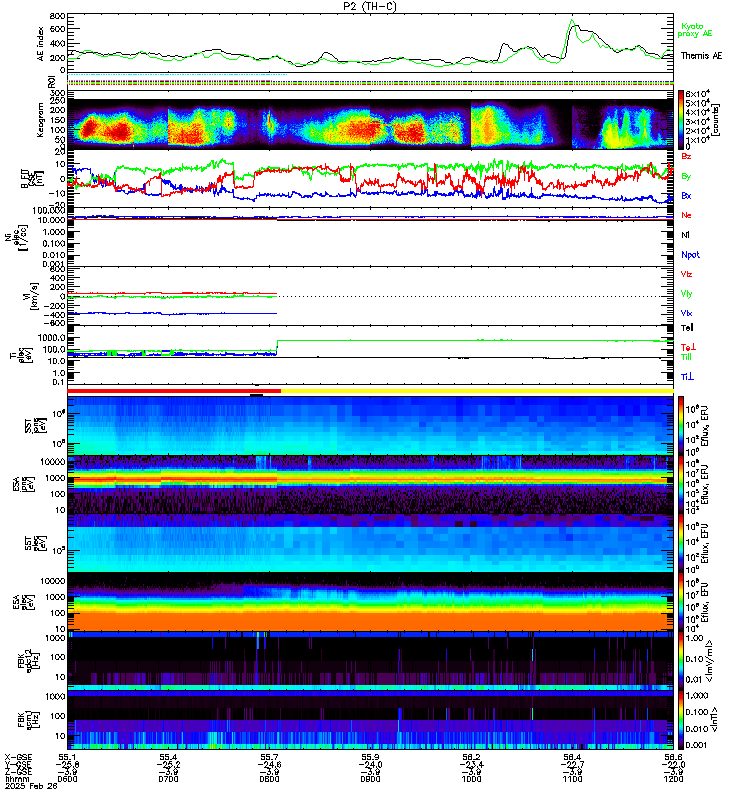Select the green "Kyoto proxy AE" legend label
The image size is (750, 800).
[x=694, y=30]
